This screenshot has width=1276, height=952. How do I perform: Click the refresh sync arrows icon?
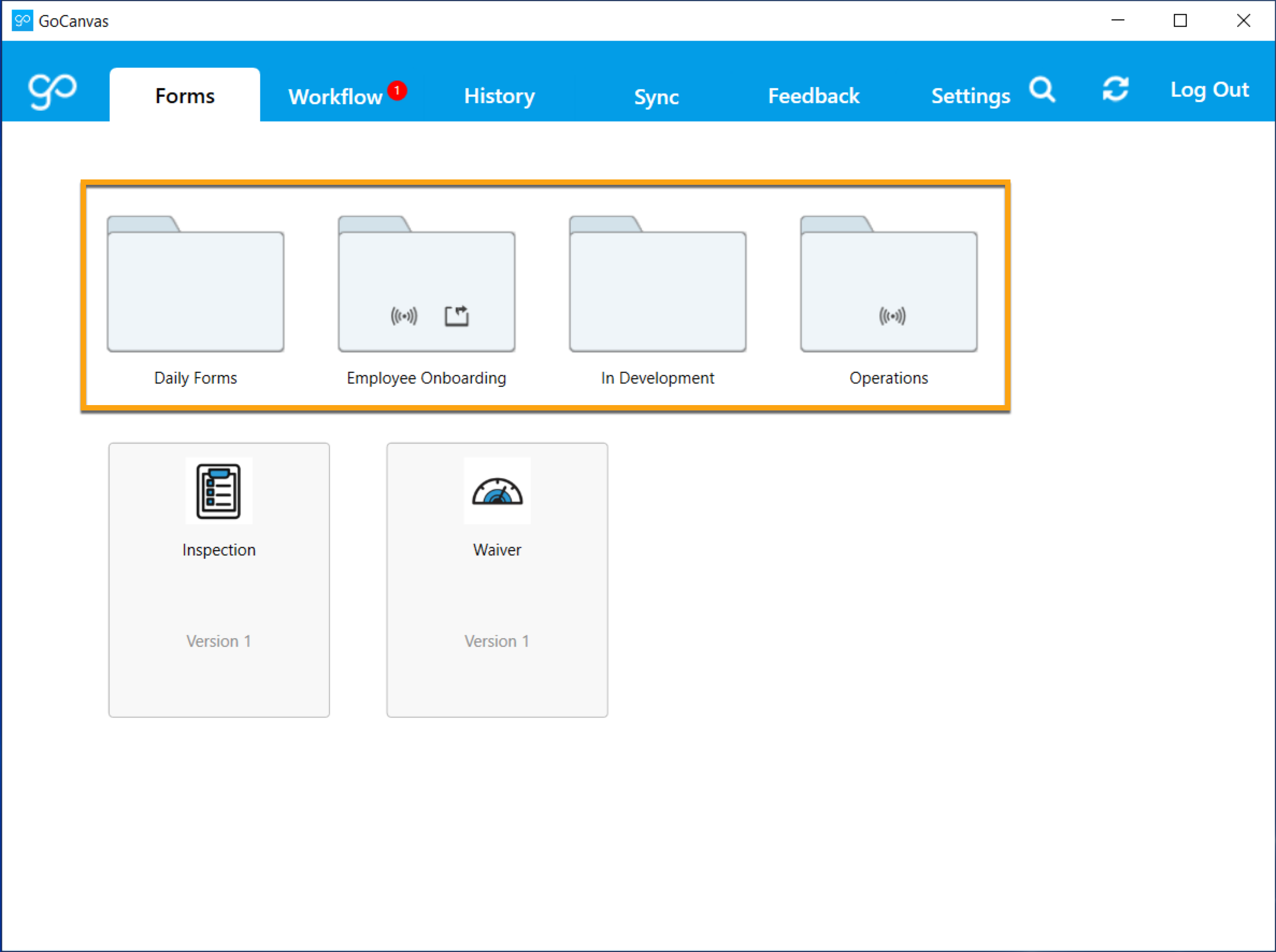pos(1115,89)
